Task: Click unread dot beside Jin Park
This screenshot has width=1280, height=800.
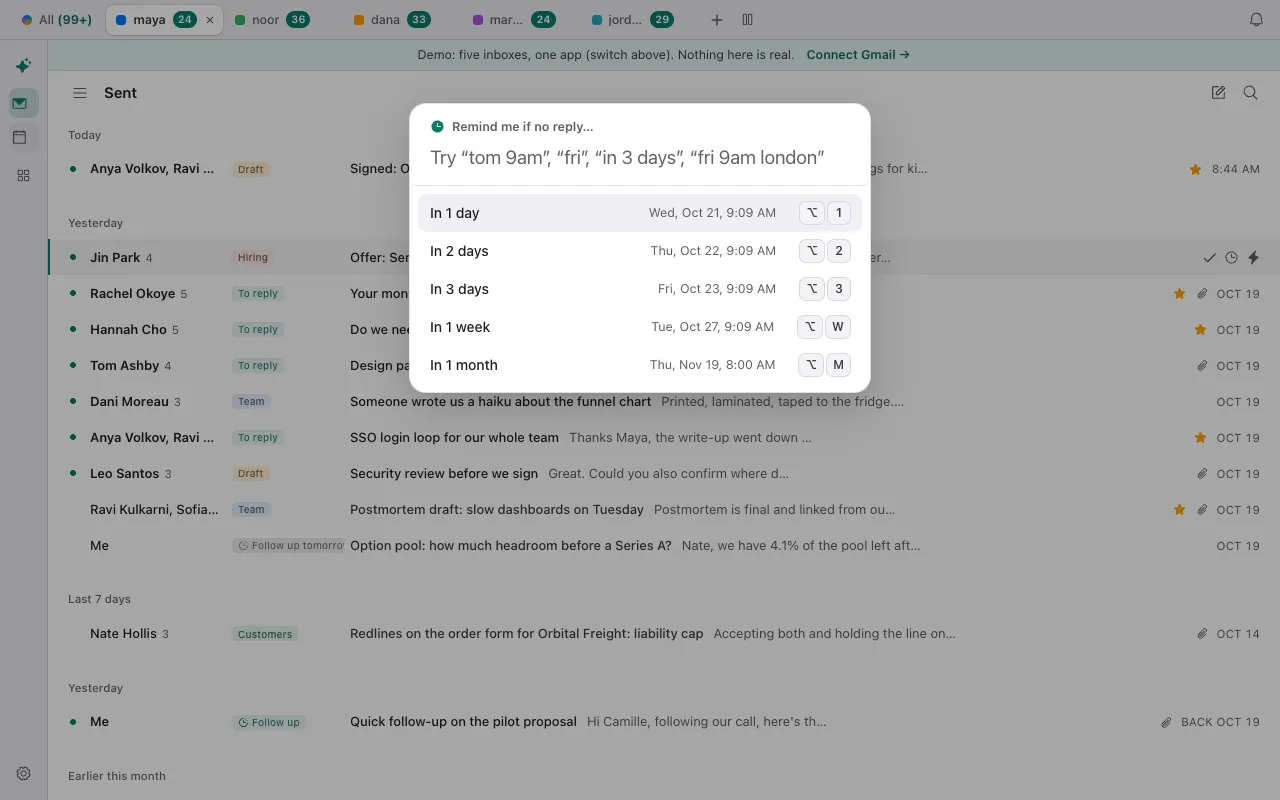Action: point(73,257)
